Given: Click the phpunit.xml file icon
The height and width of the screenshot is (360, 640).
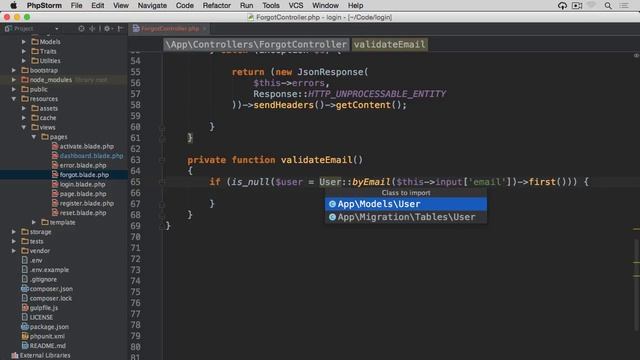Looking at the screenshot, I should [25, 336].
